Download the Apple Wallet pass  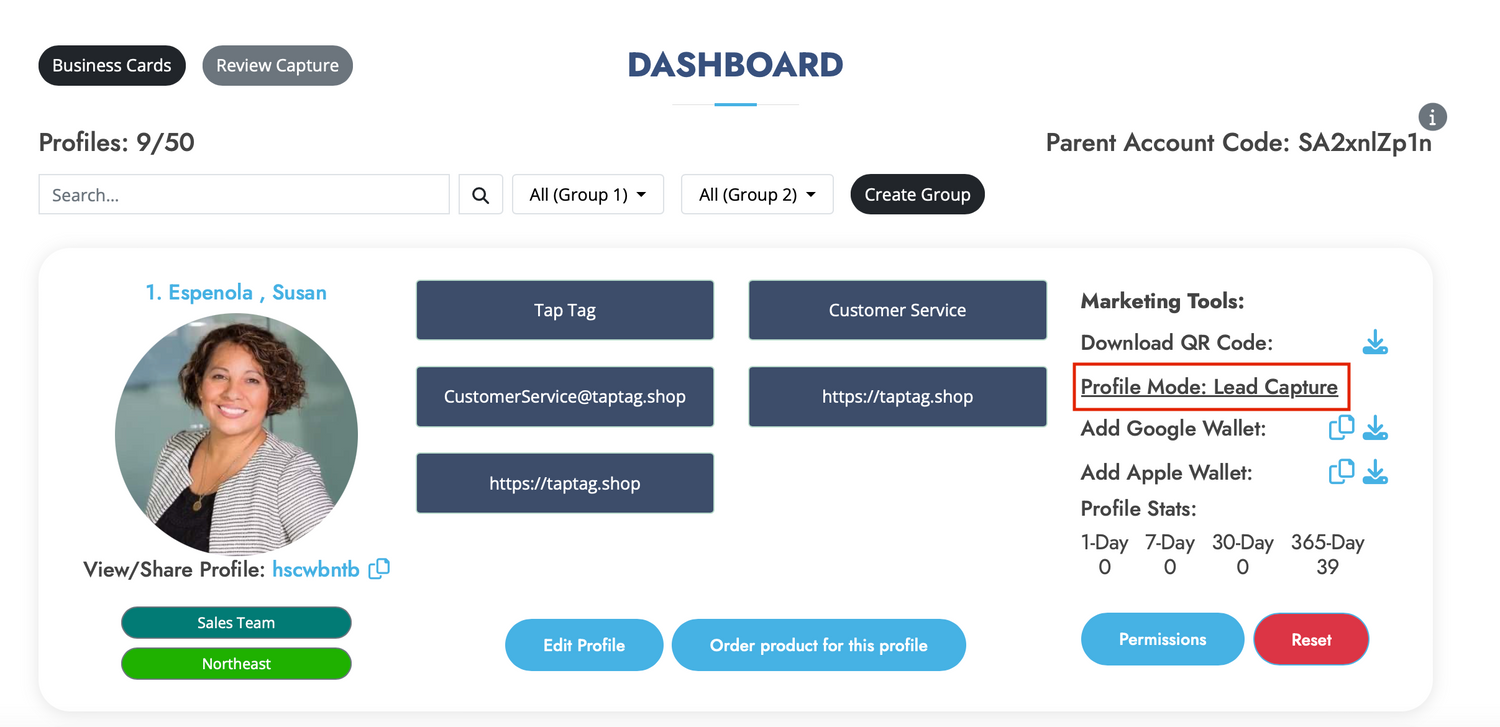[x=1375, y=472]
